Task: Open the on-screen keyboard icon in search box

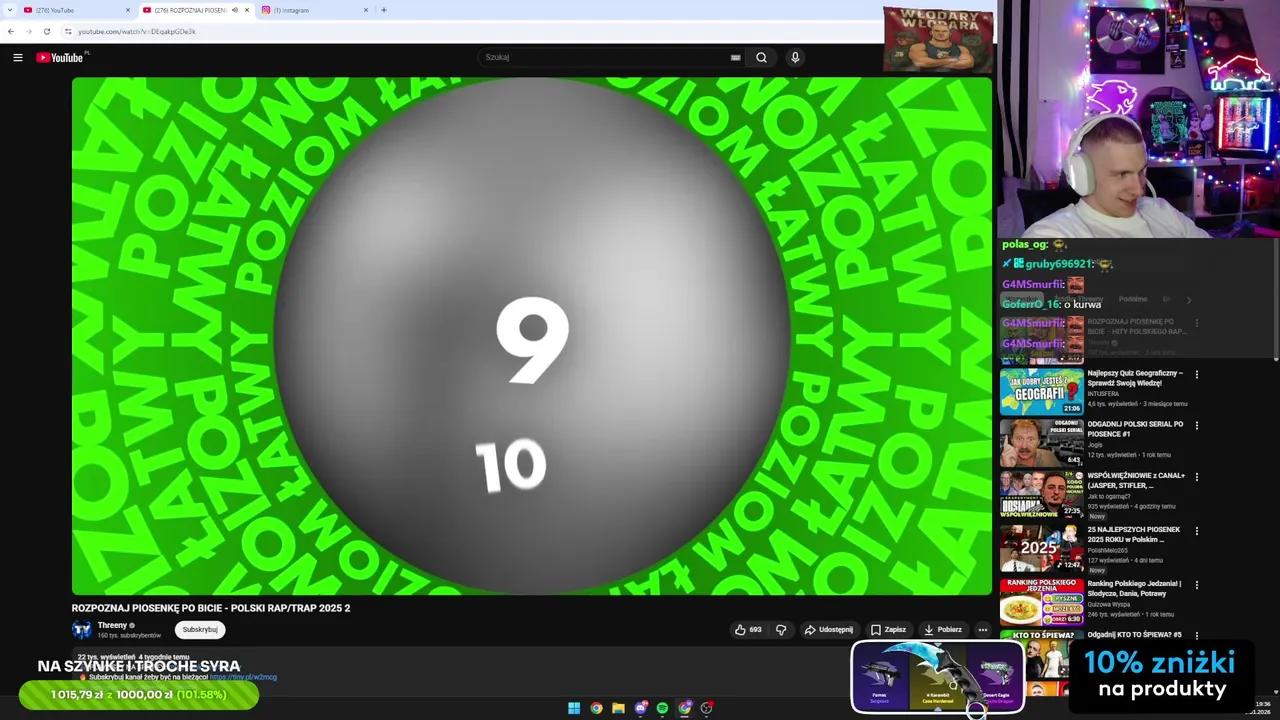Action: click(736, 57)
